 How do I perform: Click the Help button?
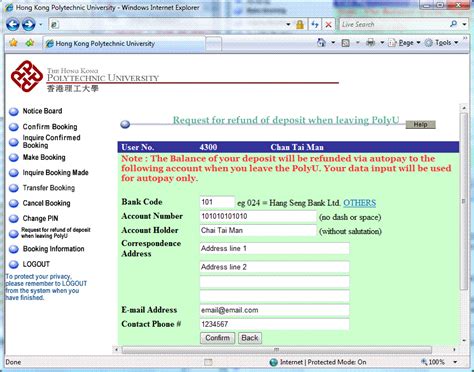[x=420, y=124]
